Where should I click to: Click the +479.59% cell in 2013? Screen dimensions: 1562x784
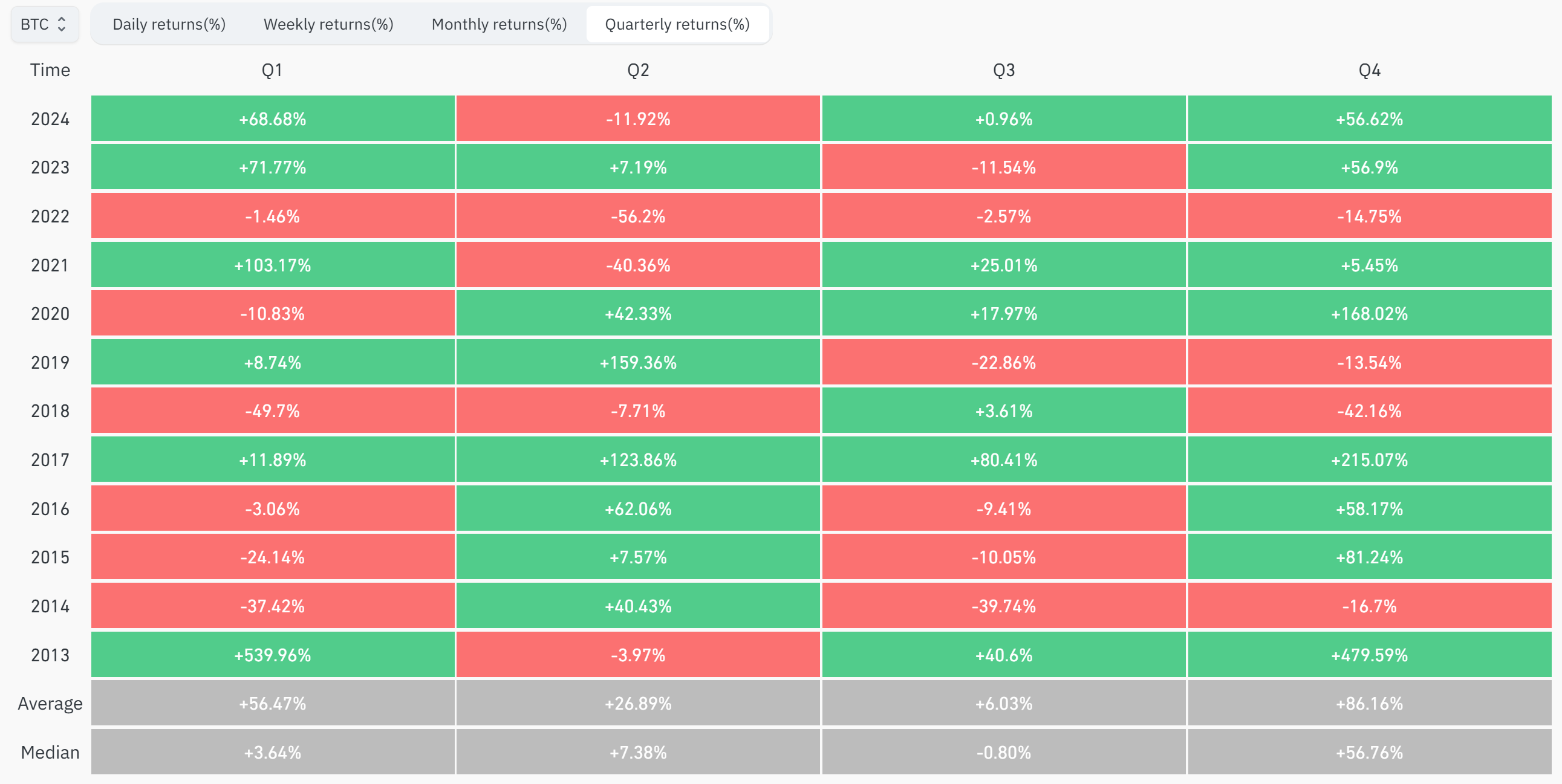[x=1369, y=655]
